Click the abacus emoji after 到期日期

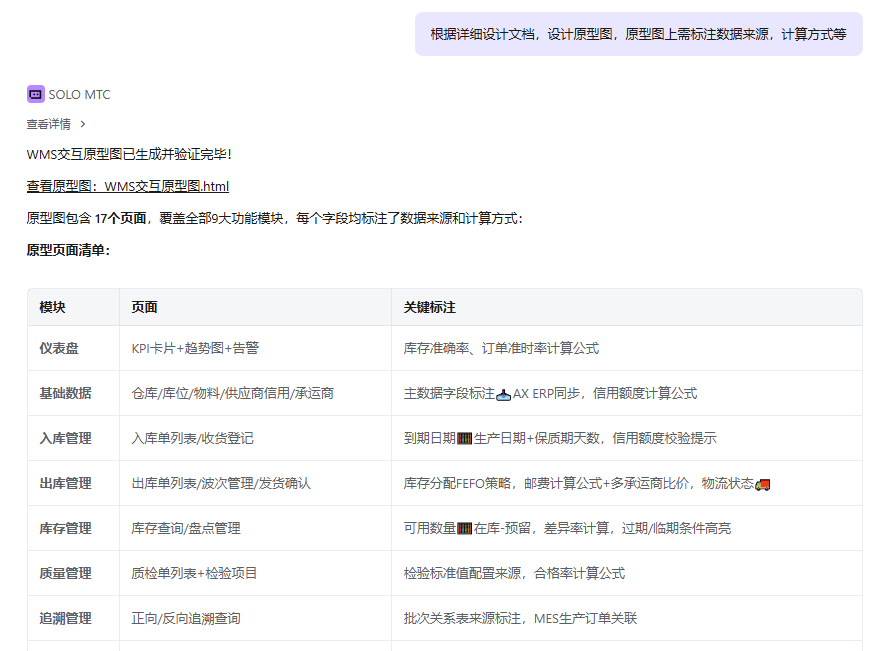[x=464, y=439]
